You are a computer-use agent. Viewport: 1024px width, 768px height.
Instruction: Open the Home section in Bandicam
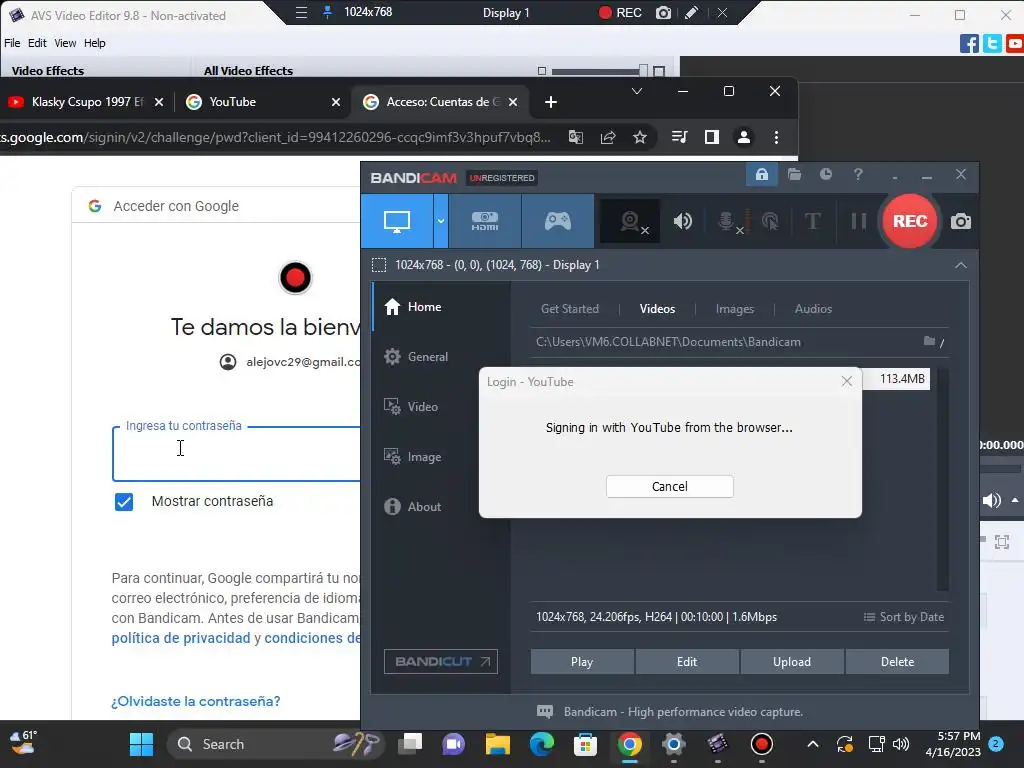click(x=412, y=307)
